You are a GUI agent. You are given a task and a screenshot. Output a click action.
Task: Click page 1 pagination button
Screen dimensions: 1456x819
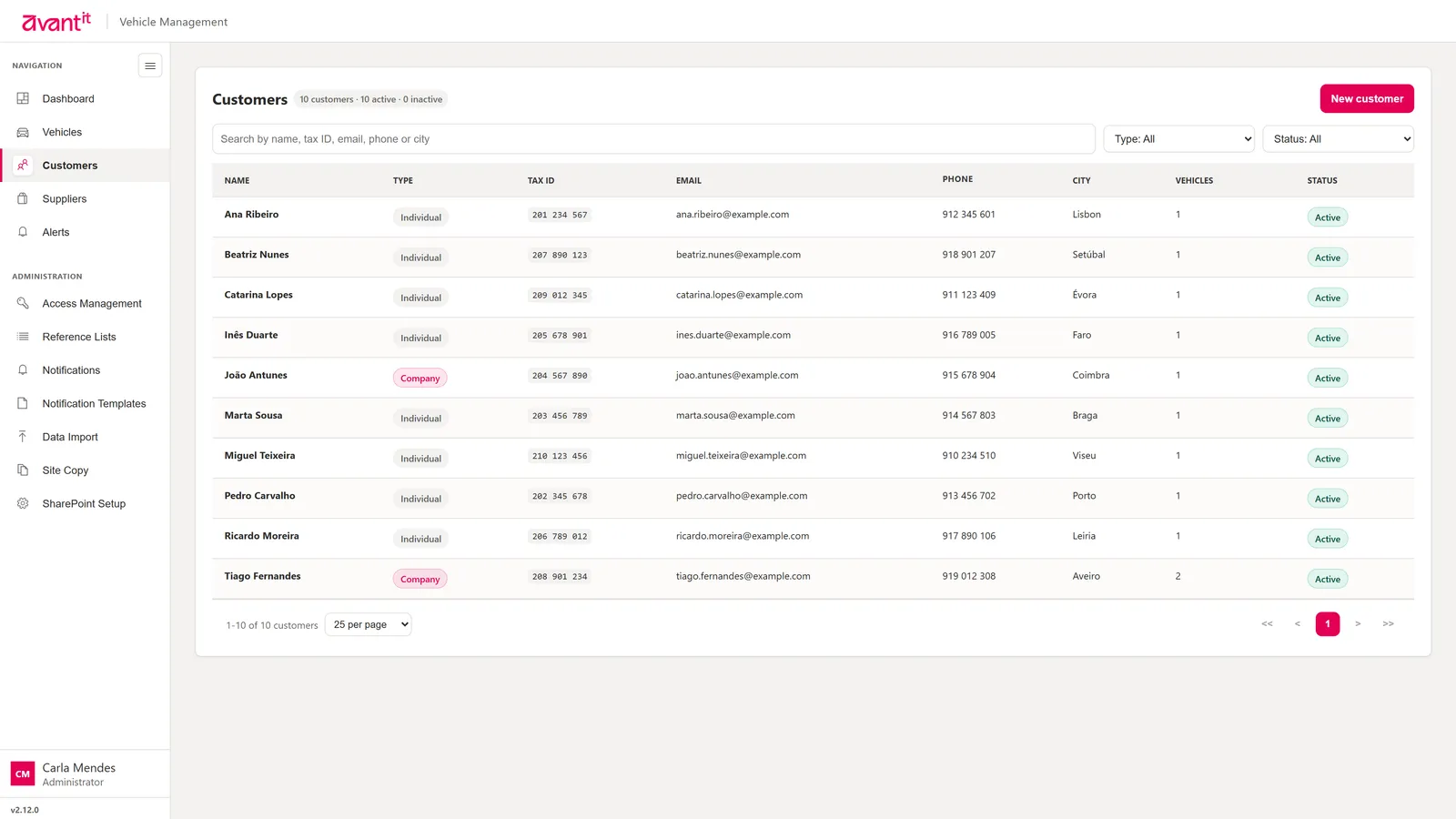(x=1328, y=624)
